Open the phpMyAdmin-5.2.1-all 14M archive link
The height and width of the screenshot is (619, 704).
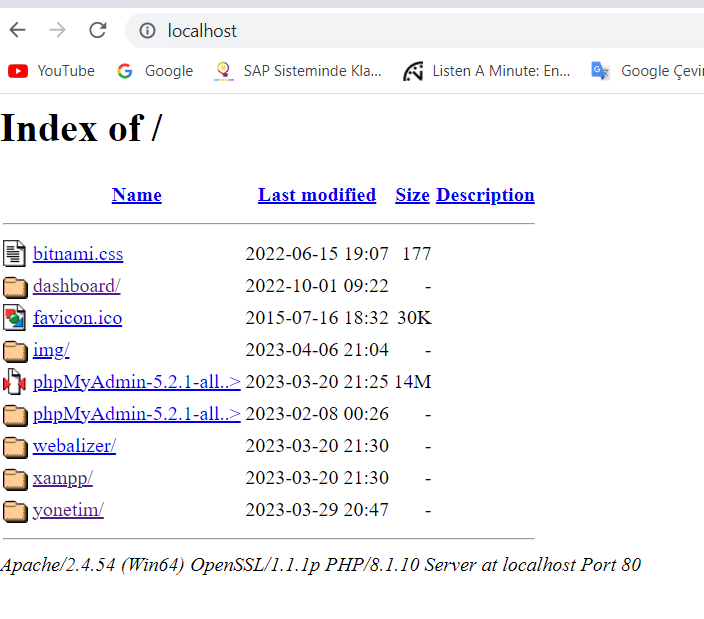point(137,382)
